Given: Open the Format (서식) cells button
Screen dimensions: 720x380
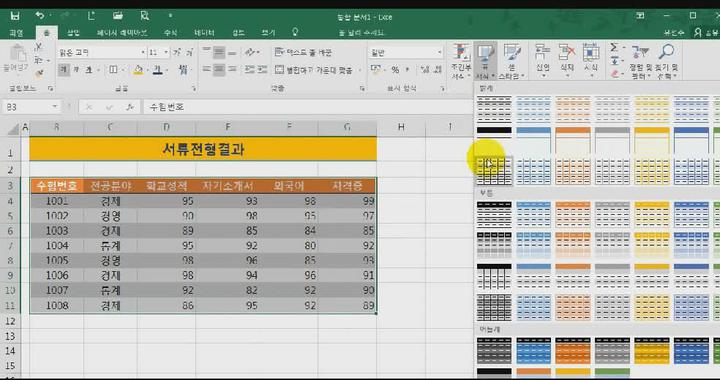Looking at the screenshot, I should pyautogui.click(x=591, y=61).
